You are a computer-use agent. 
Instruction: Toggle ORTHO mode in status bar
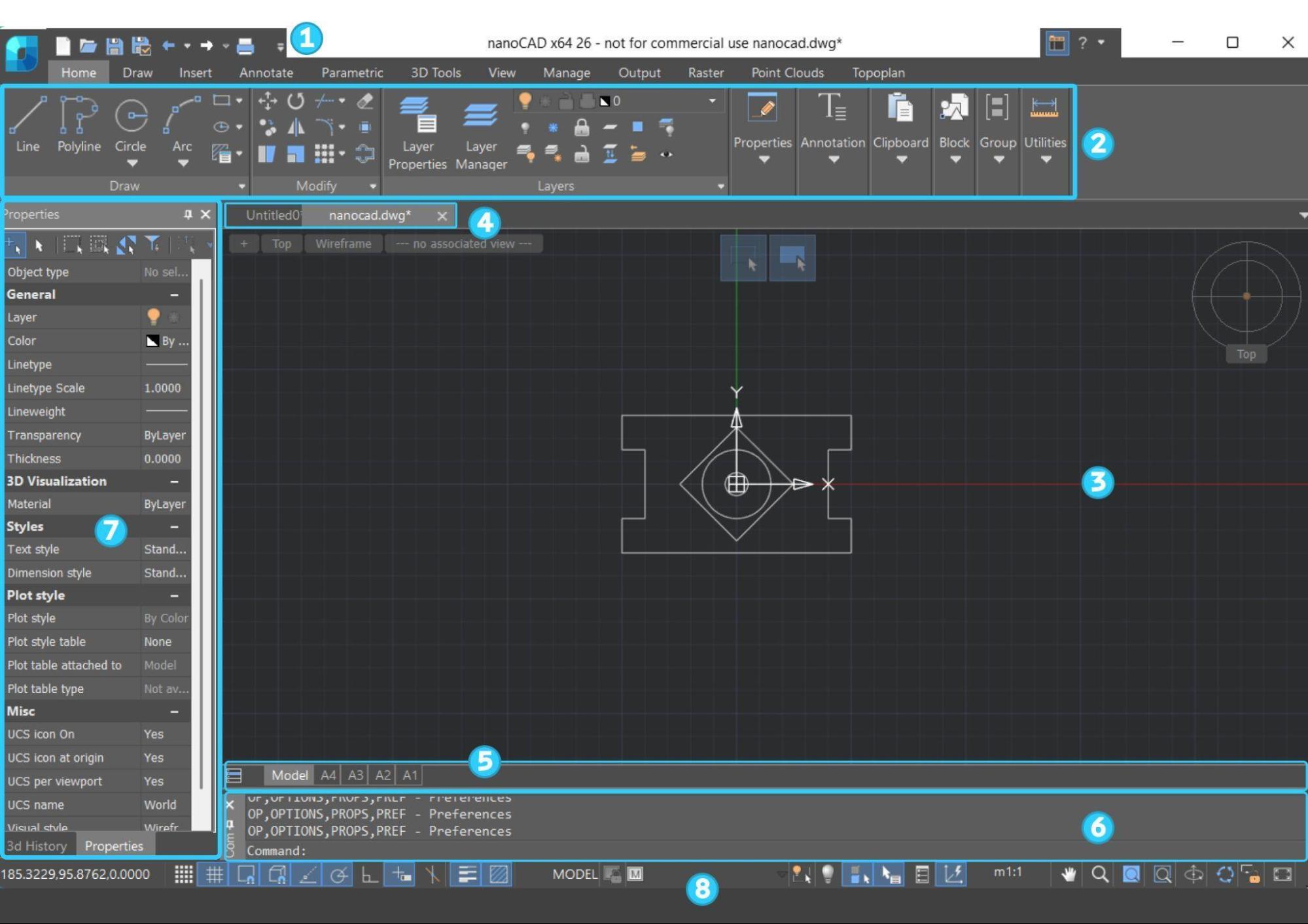[370, 874]
